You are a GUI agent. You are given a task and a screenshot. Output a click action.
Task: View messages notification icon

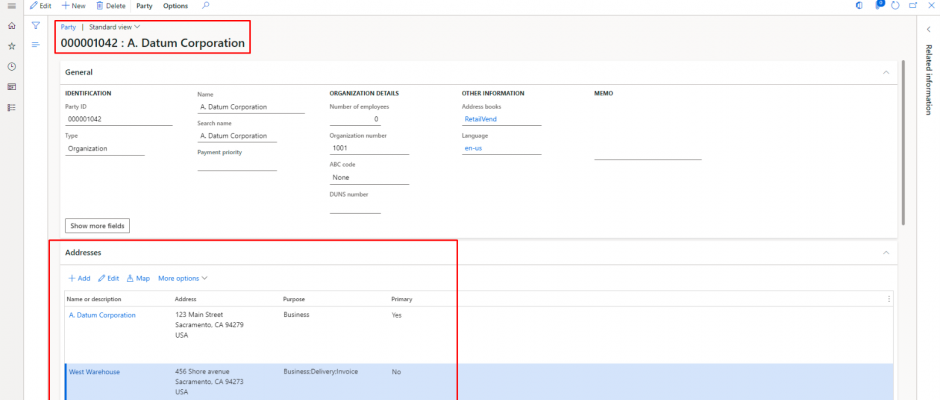879,5
